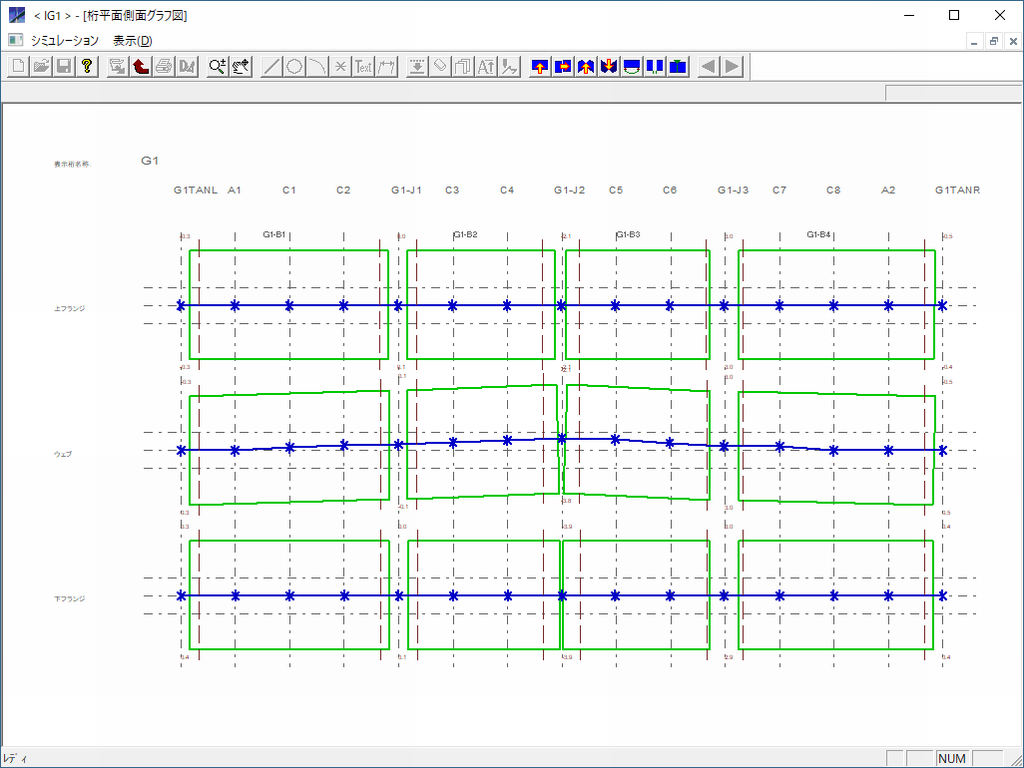The image size is (1024, 768).
Task: Open the 表示(D) menu
Action: [x=133, y=41]
